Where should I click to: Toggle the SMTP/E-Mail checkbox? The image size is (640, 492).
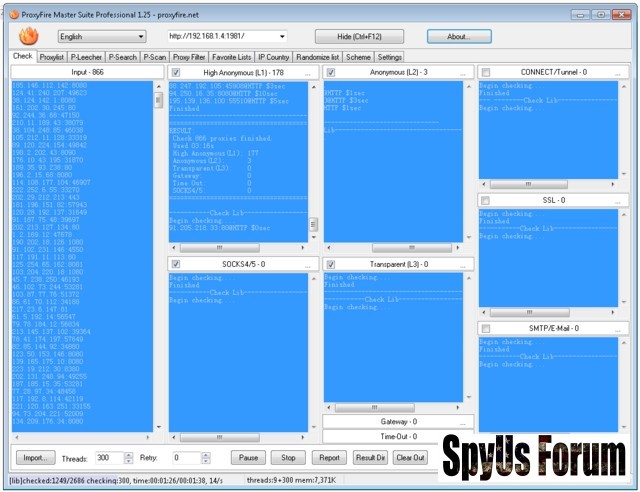point(486,328)
